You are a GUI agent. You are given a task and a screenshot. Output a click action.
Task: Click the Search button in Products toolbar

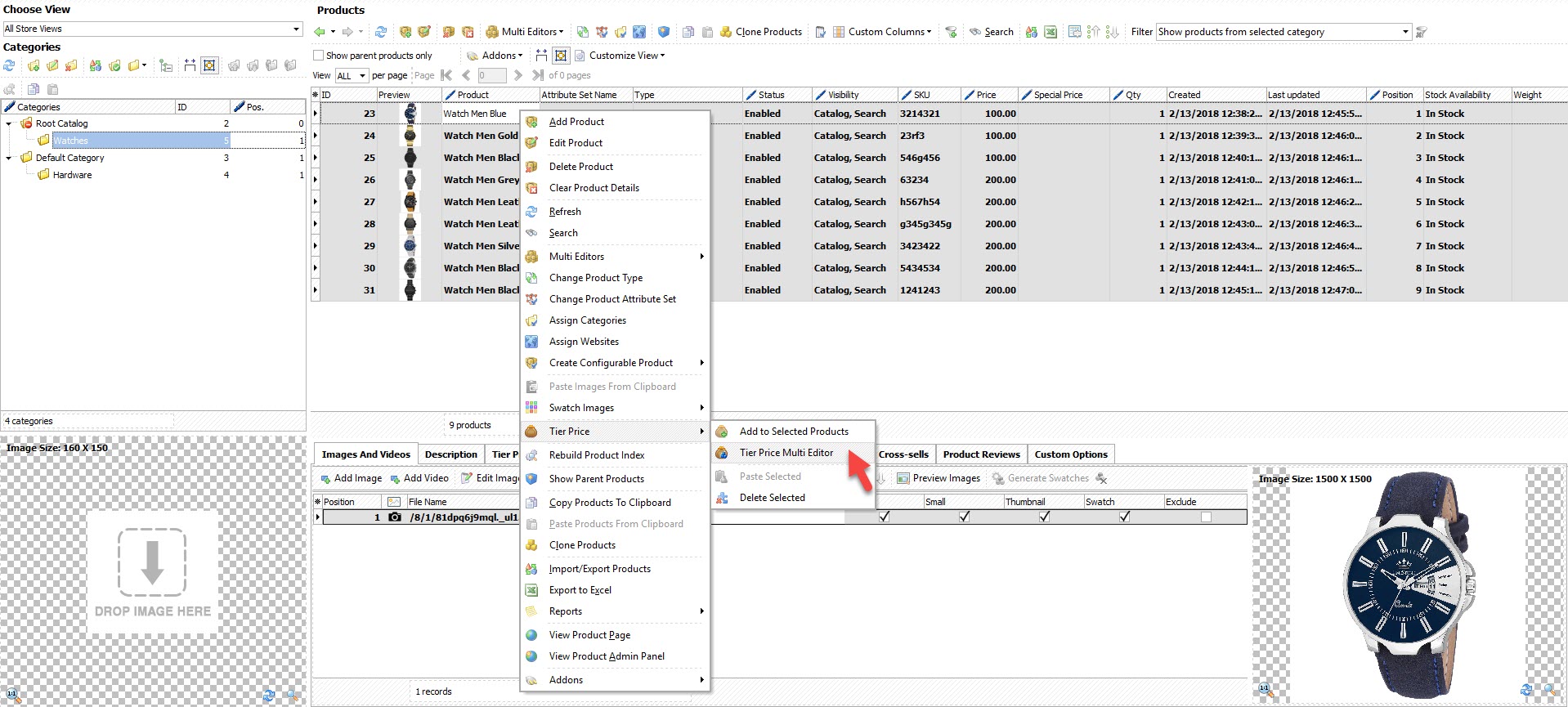click(991, 32)
